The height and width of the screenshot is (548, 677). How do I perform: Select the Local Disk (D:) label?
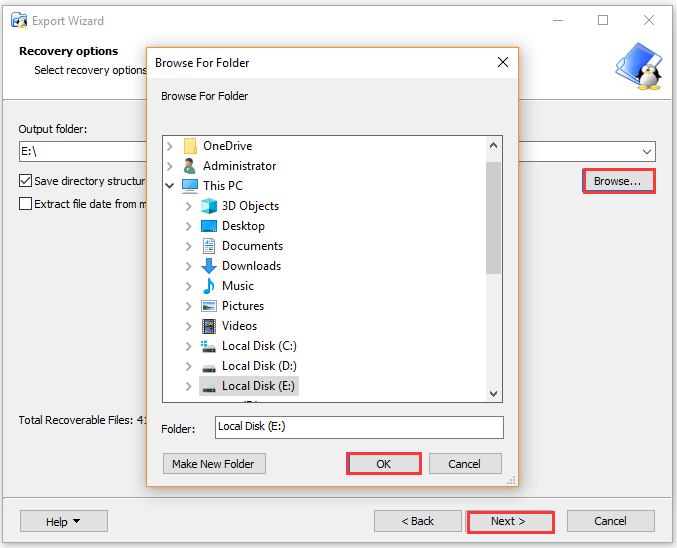[x=259, y=366]
